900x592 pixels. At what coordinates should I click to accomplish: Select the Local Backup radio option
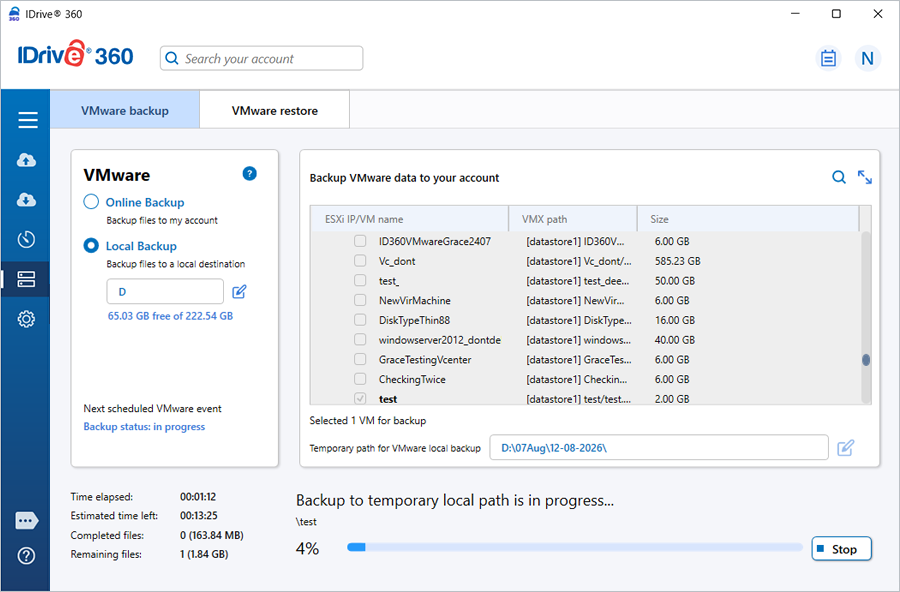[91, 245]
